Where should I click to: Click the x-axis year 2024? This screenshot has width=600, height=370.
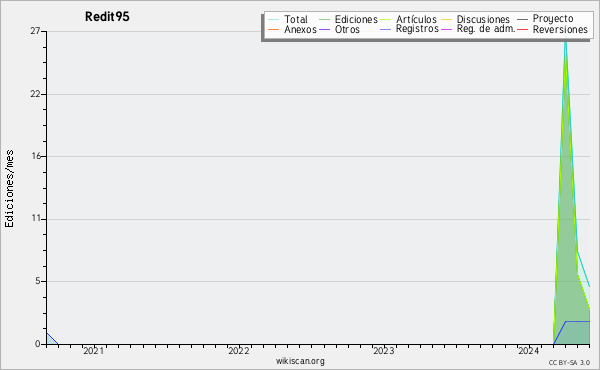pyautogui.click(x=528, y=351)
